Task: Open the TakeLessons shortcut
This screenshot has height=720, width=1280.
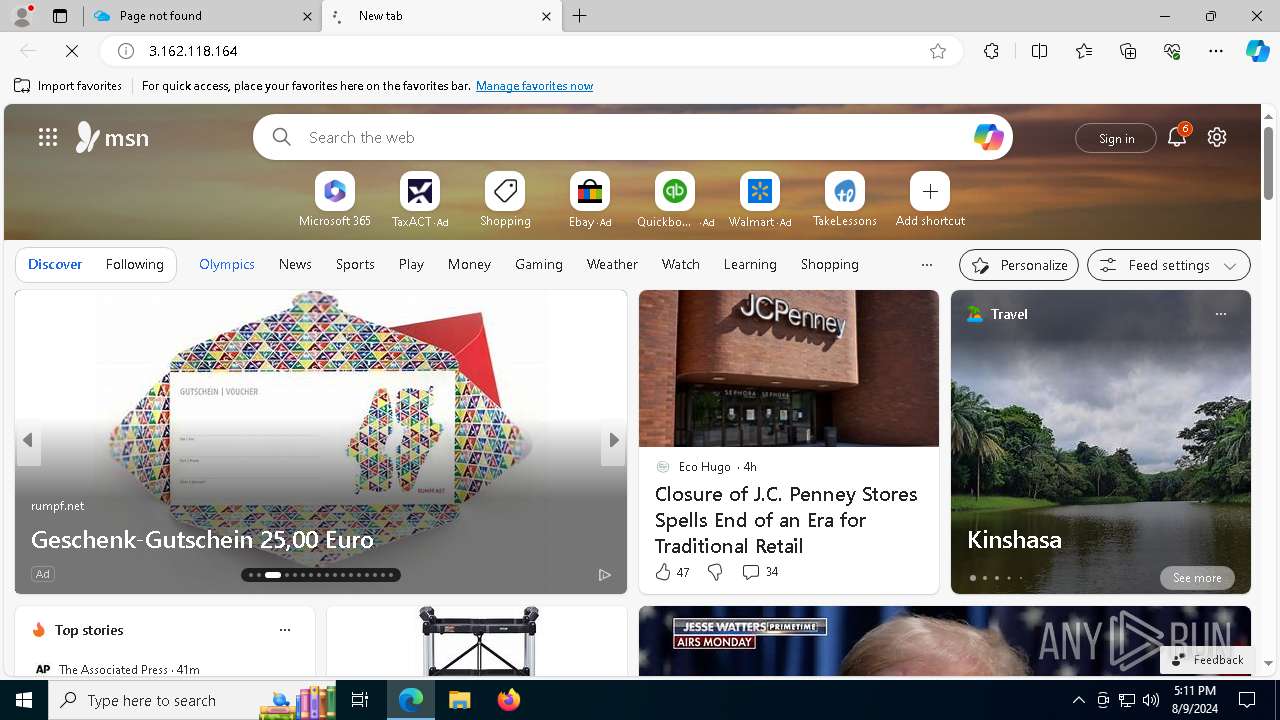Action: point(845,200)
